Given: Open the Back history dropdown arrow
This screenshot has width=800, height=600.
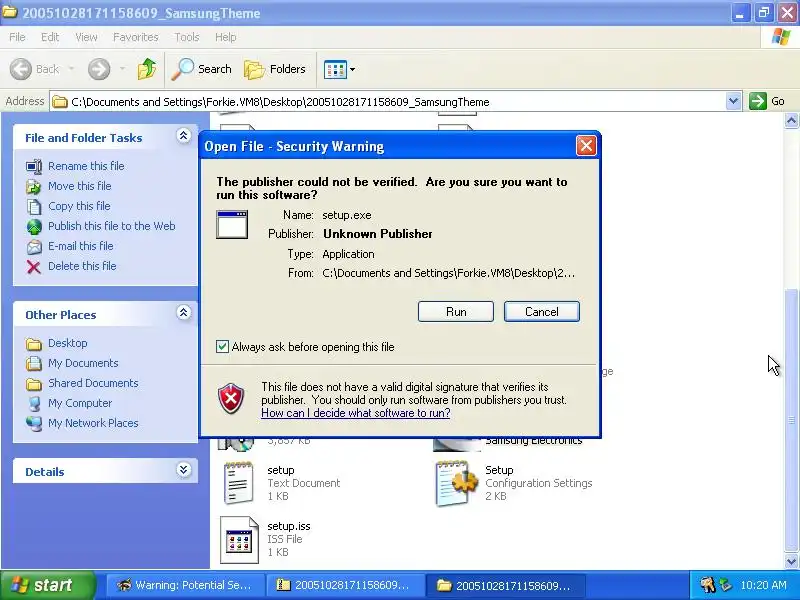Looking at the screenshot, I should click(71, 69).
